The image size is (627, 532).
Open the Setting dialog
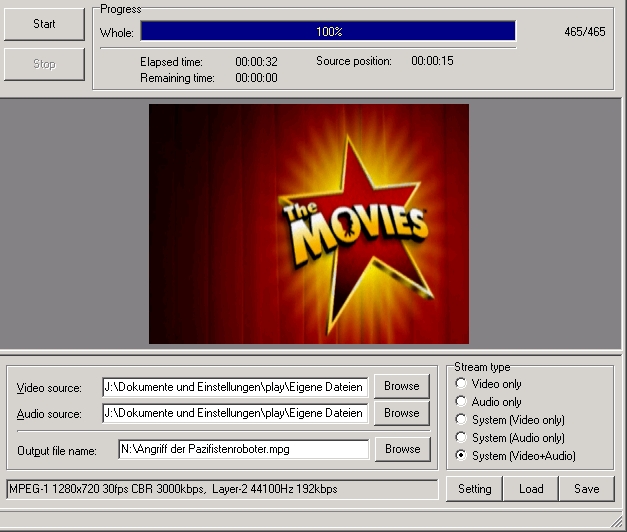(x=474, y=489)
